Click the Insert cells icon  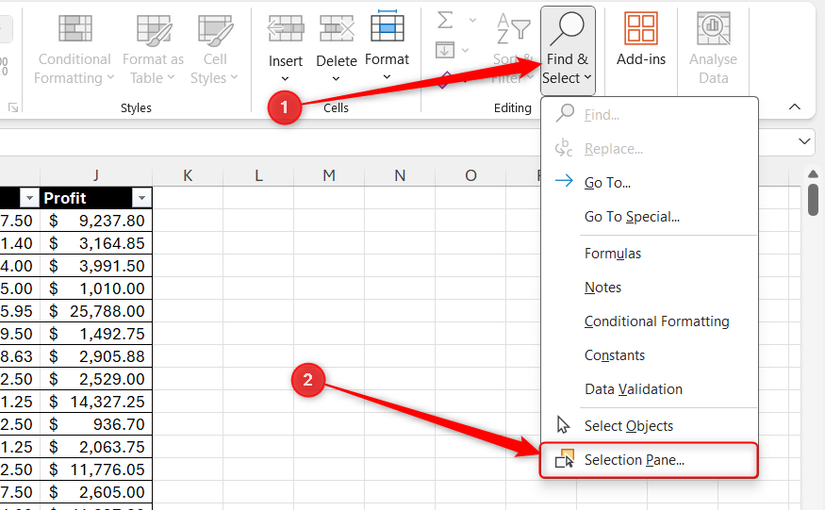tap(286, 28)
